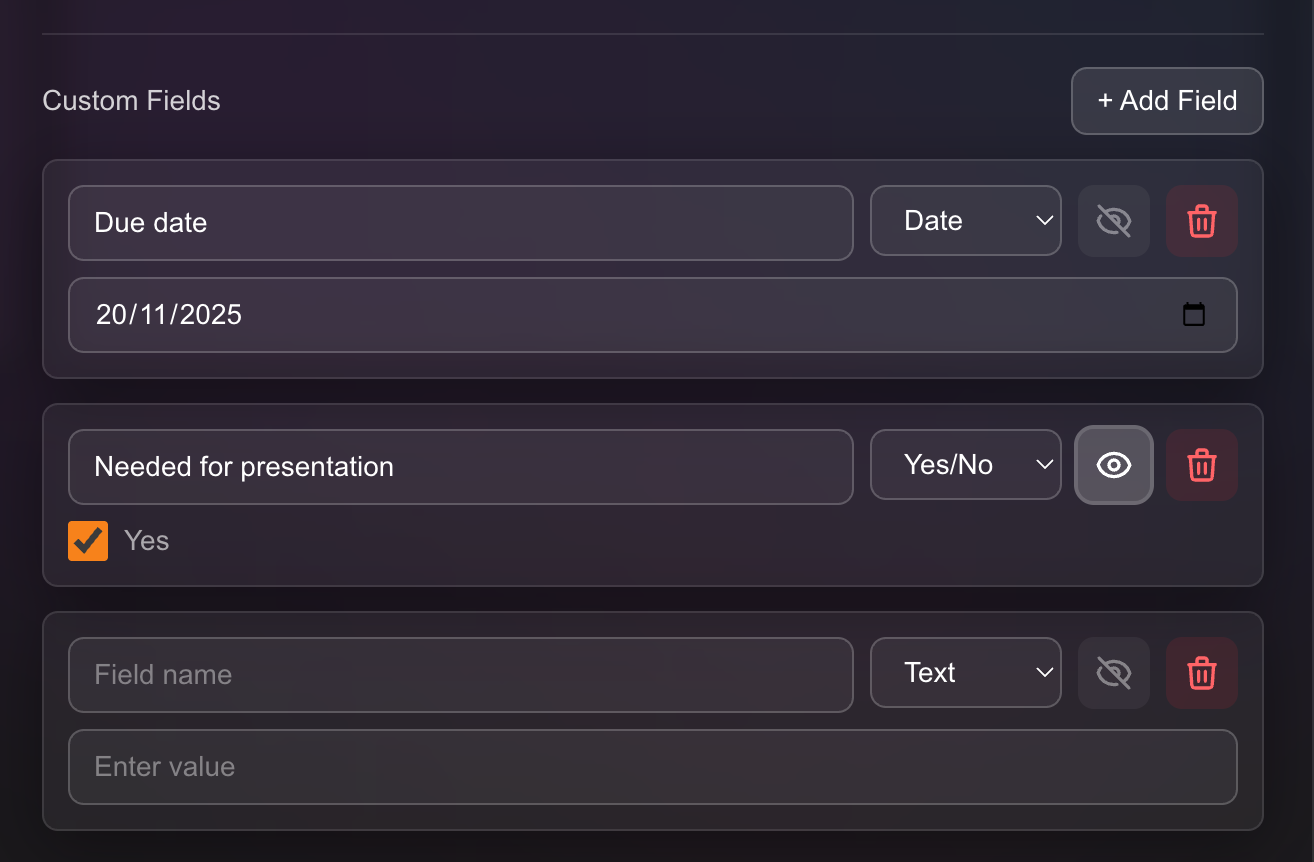The width and height of the screenshot is (1314, 862).
Task: Expand the Text type dropdown
Action: click(965, 673)
